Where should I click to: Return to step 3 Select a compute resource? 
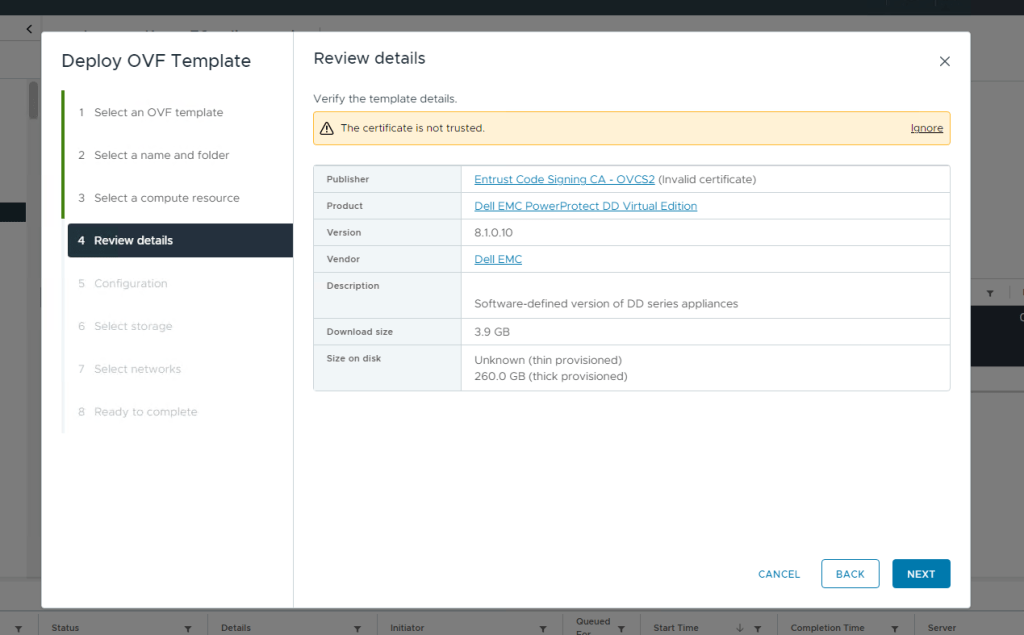[x=166, y=198]
